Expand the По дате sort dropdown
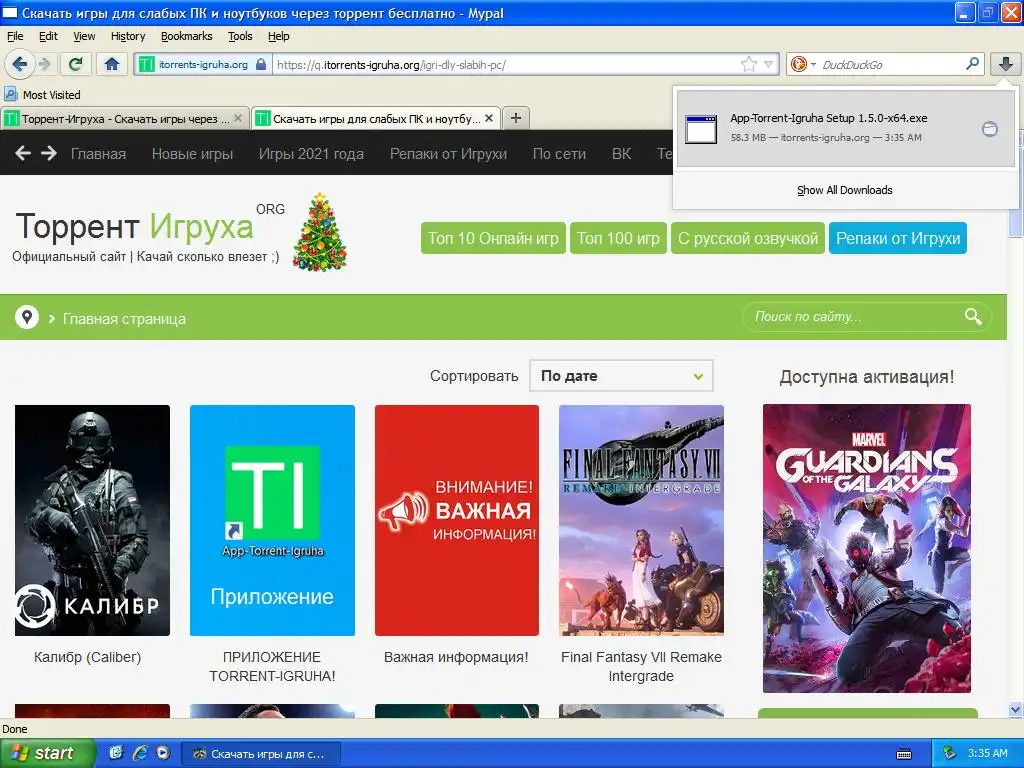The width and height of the screenshot is (1024, 768). (x=621, y=376)
